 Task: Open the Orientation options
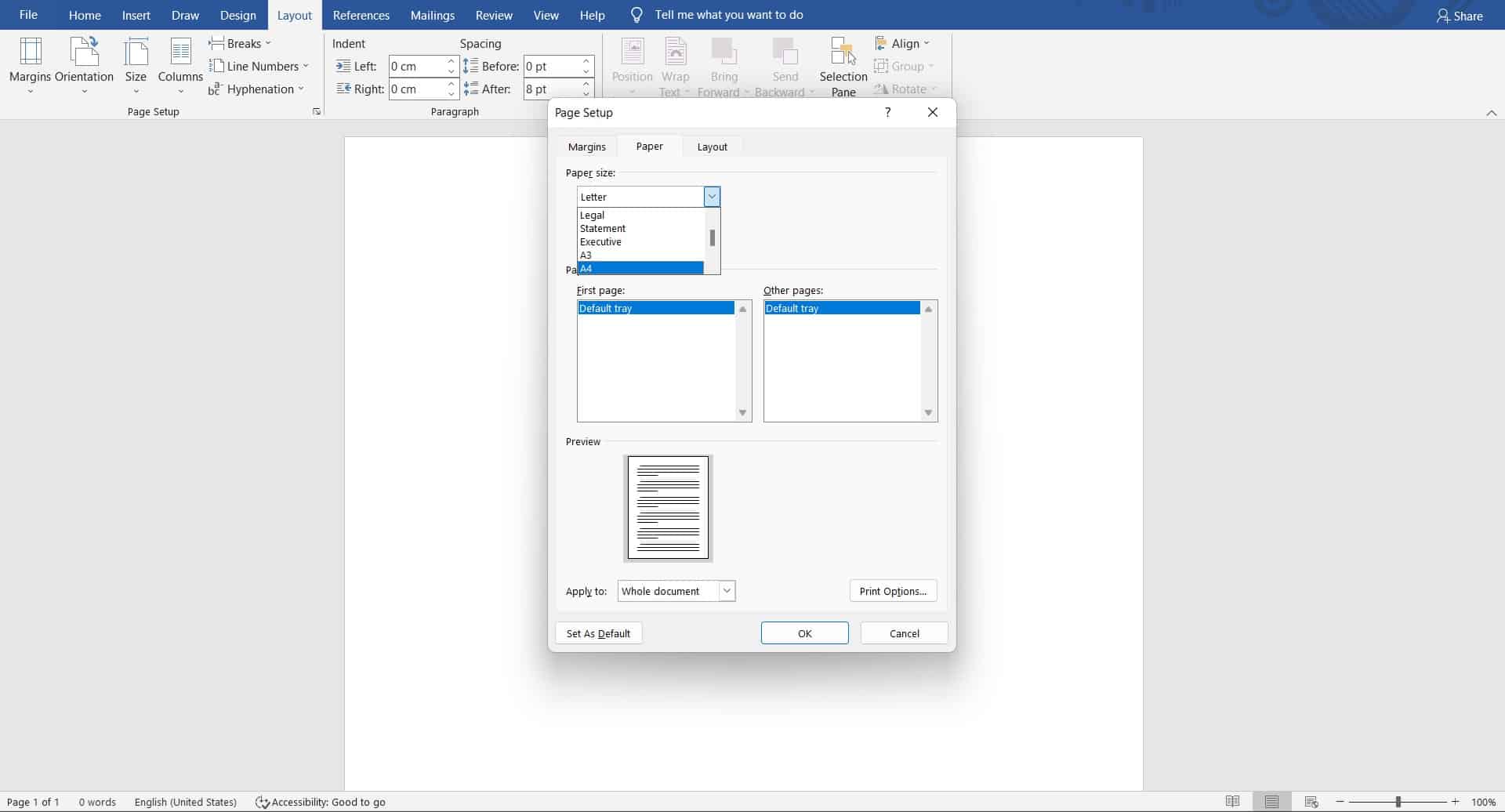tap(84, 66)
